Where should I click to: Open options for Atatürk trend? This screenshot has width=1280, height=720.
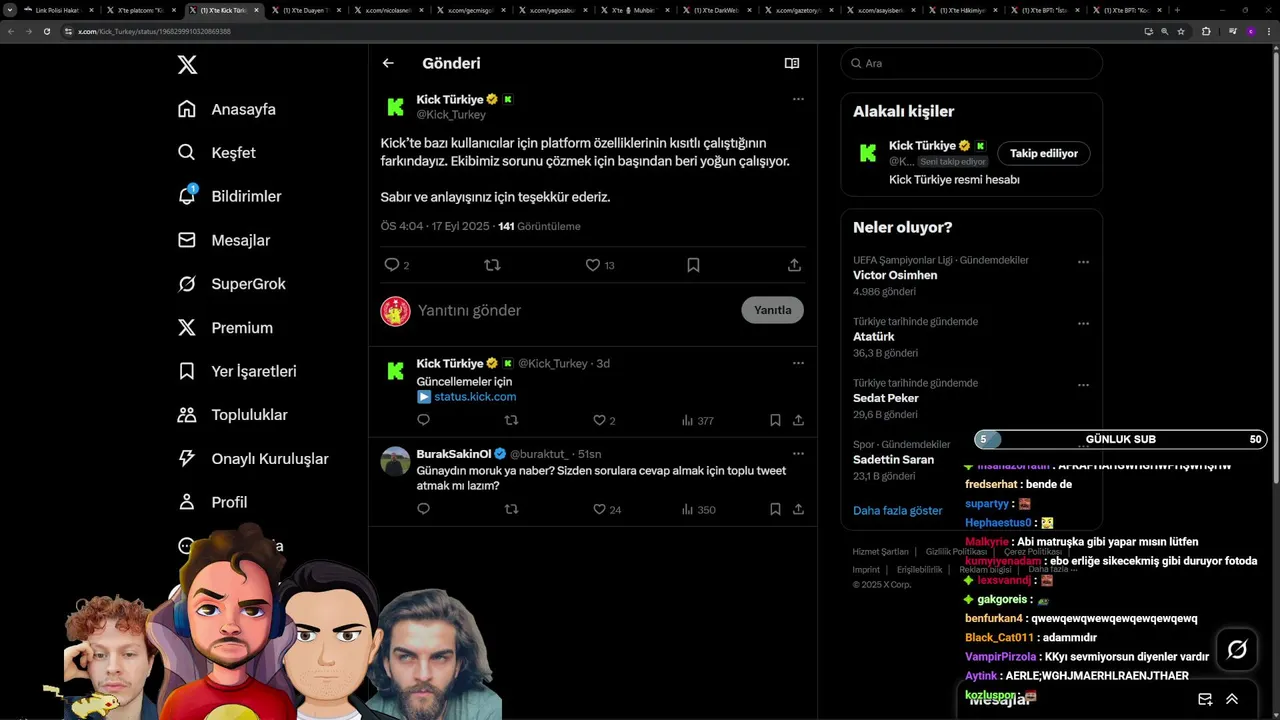1083,324
